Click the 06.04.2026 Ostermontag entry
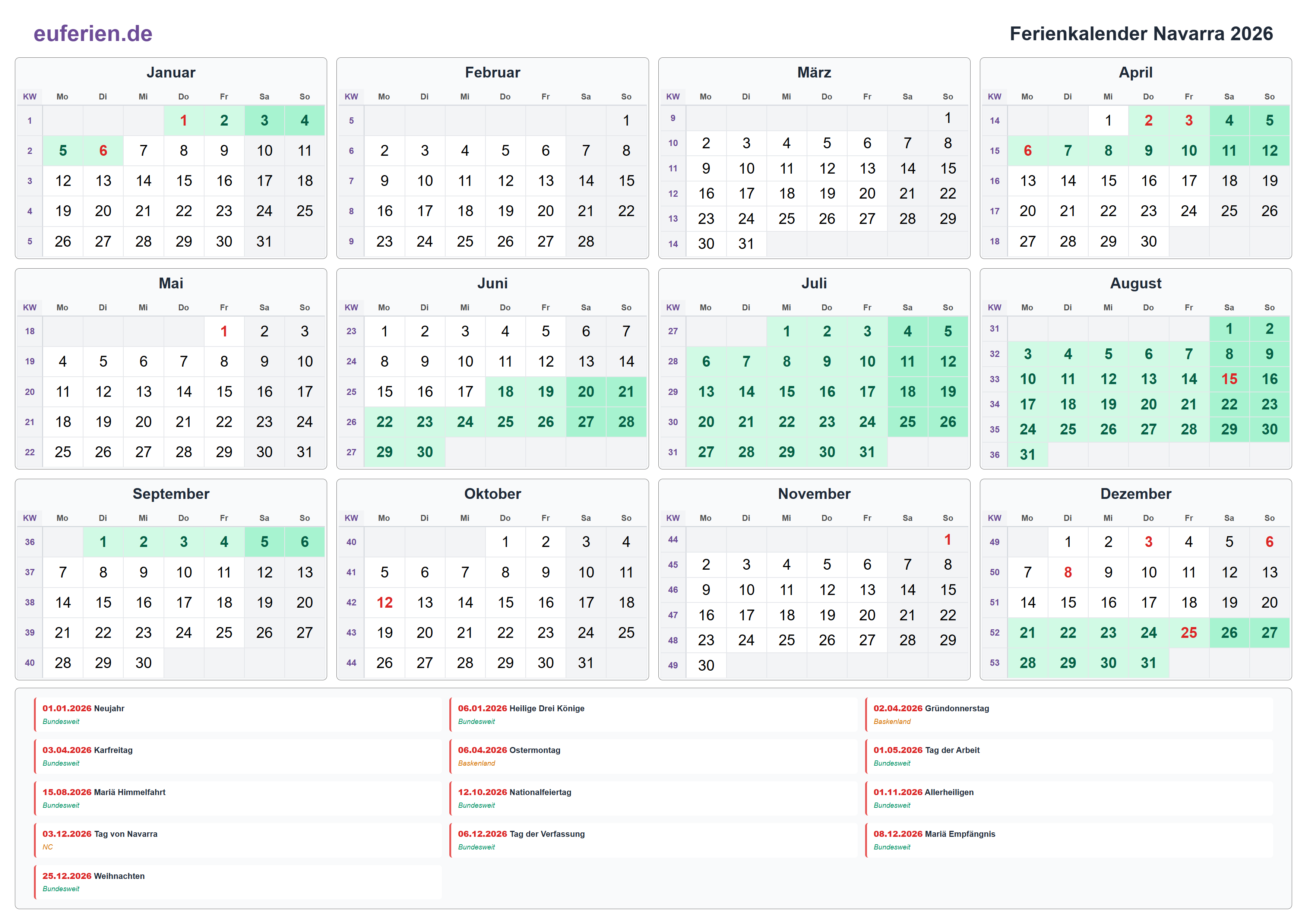The height and width of the screenshot is (924, 1307). tap(653, 756)
